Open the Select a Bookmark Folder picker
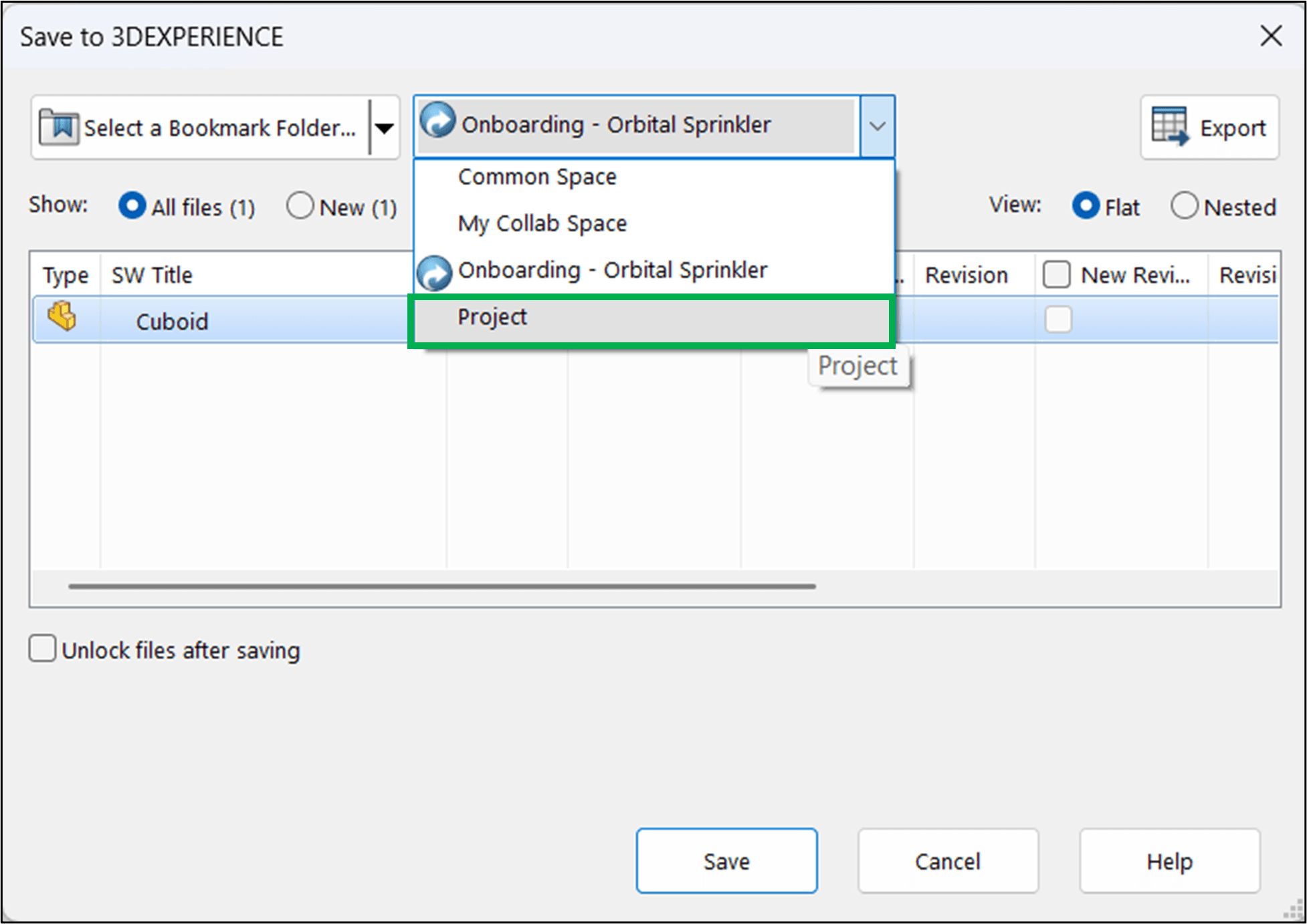The width and height of the screenshot is (1307, 924). click(201, 127)
